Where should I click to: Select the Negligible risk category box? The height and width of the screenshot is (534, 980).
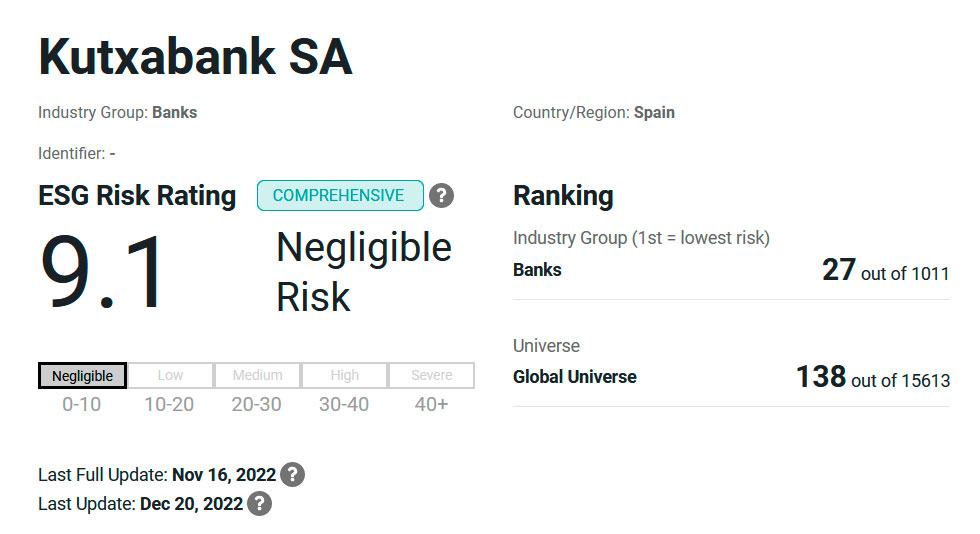tap(82, 375)
